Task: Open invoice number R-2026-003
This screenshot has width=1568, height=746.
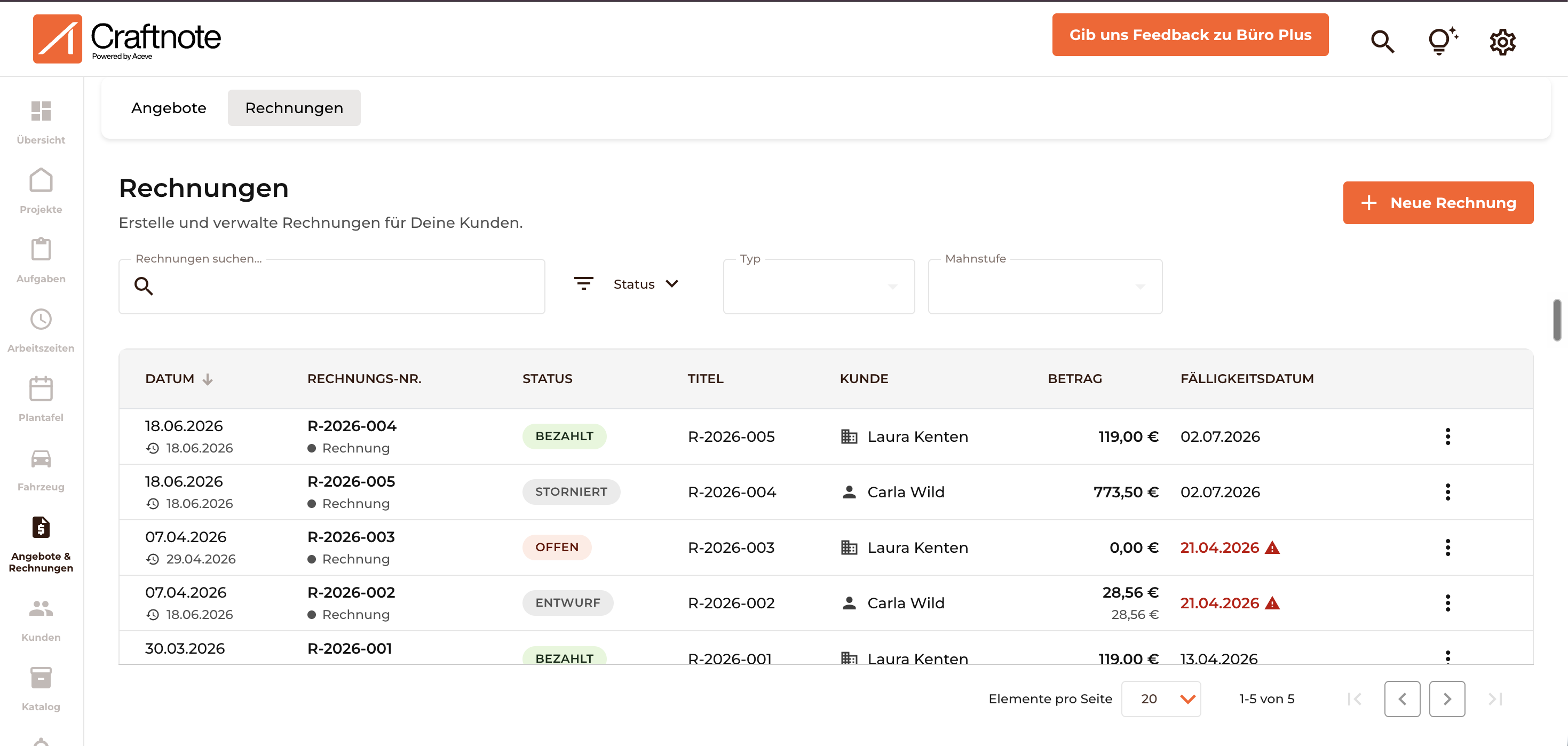Action: tap(351, 537)
